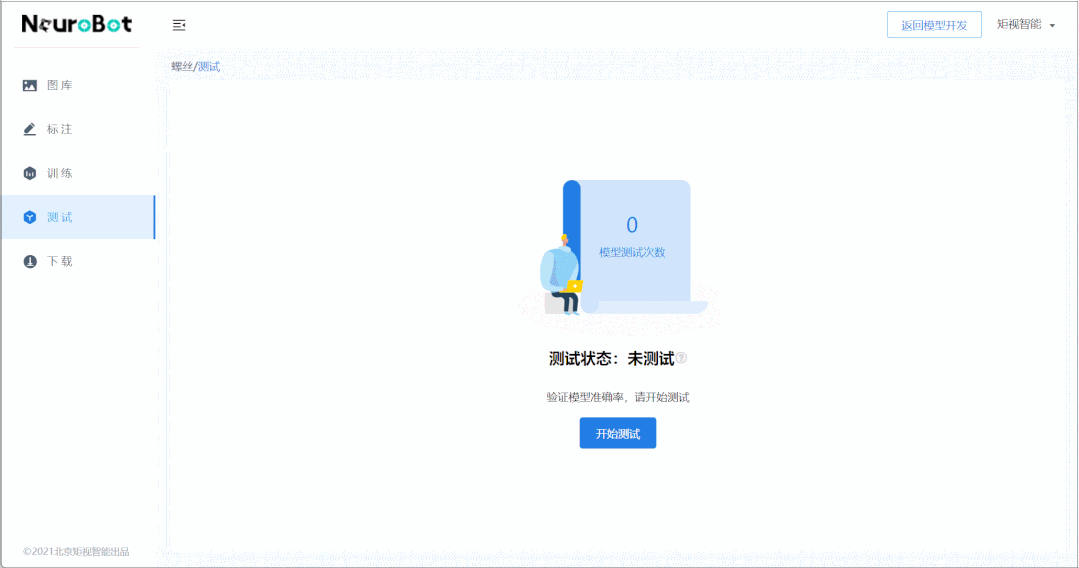The height and width of the screenshot is (568, 1079).
Task: Click the ©2021 北京矩视智能出品 footer text
Action: (76, 551)
